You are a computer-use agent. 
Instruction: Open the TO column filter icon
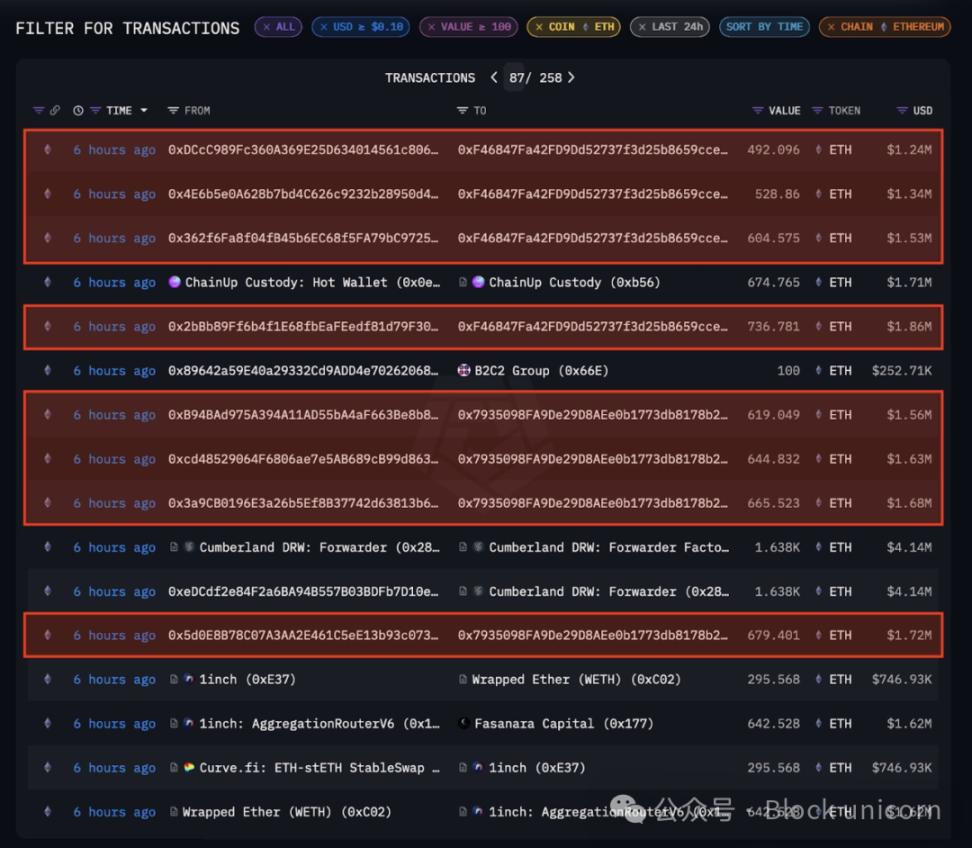(462, 110)
